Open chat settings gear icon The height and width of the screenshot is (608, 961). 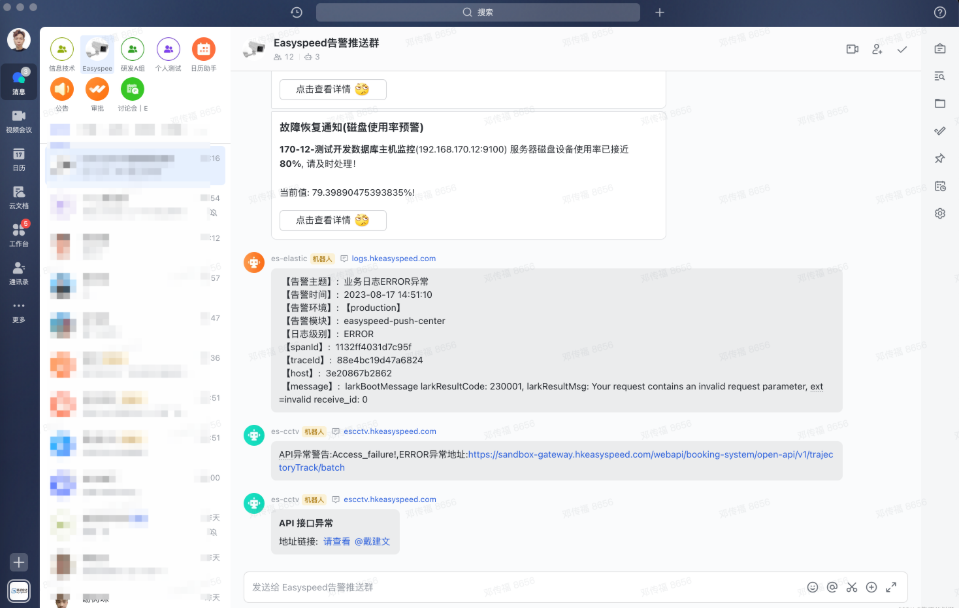point(940,213)
